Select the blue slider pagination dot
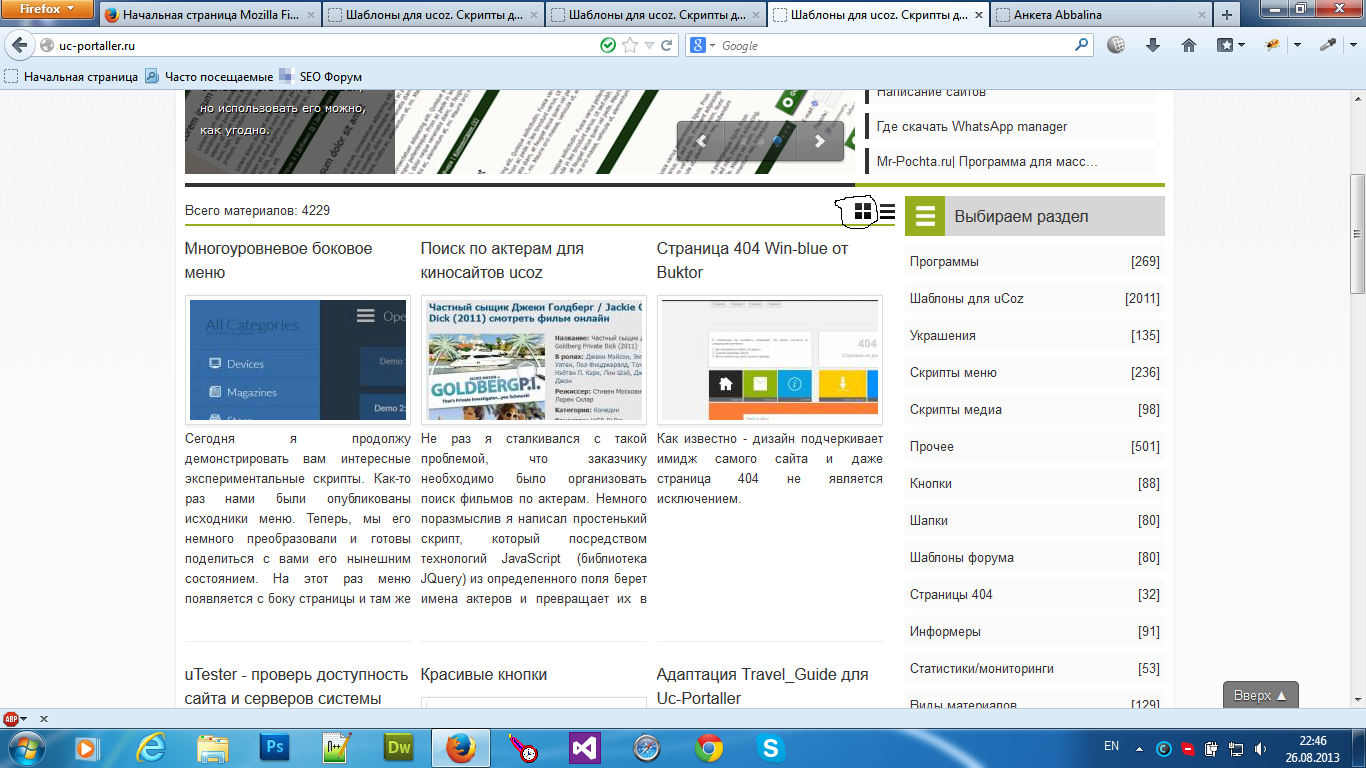This screenshot has height=768, width=1366. point(779,141)
